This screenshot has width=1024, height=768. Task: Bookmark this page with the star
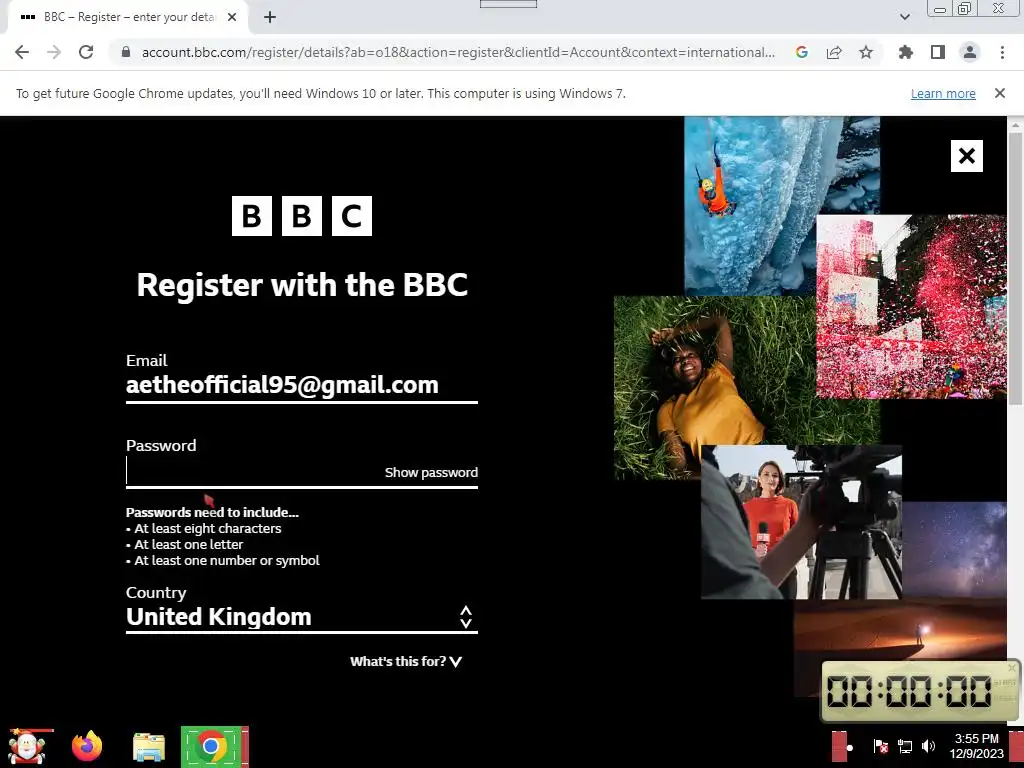pyautogui.click(x=866, y=52)
